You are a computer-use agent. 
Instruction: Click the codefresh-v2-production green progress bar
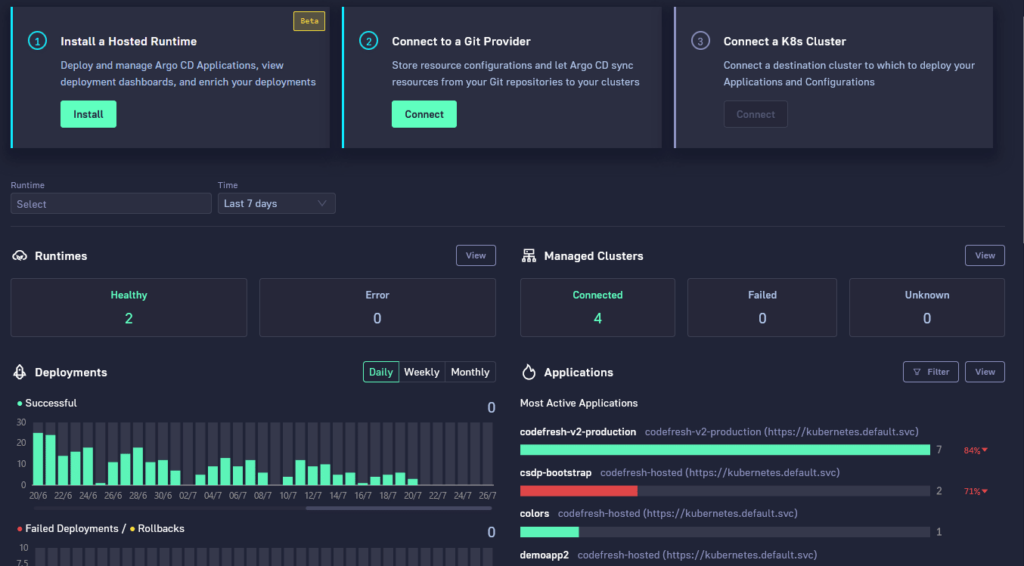[x=724, y=450]
